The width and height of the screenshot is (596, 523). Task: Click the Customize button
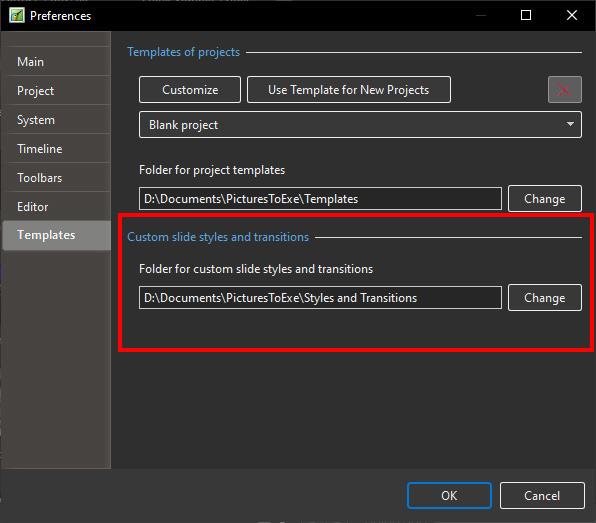click(x=190, y=90)
